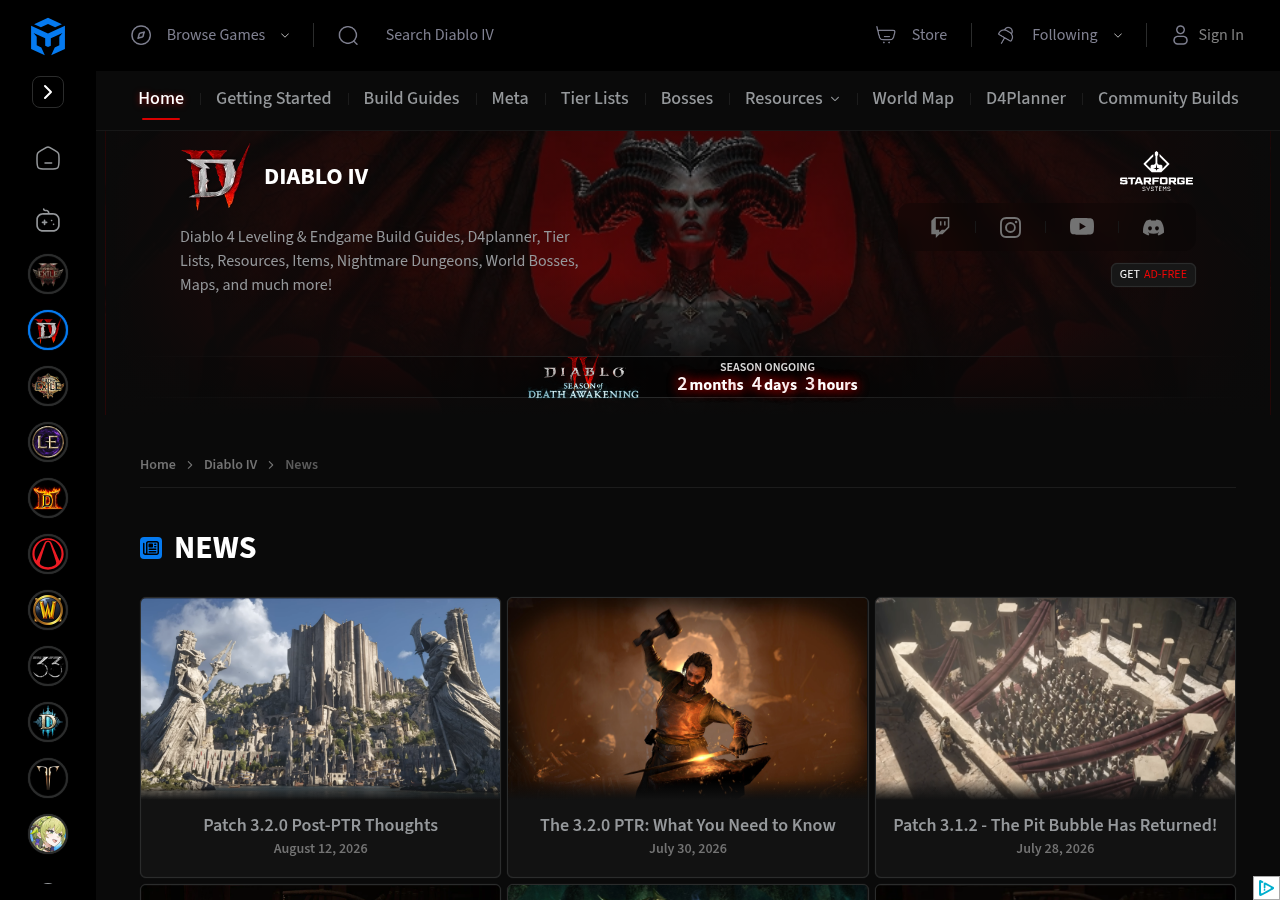The height and width of the screenshot is (900, 1280).
Task: Open the Getting Started tab
Action: [x=273, y=98]
